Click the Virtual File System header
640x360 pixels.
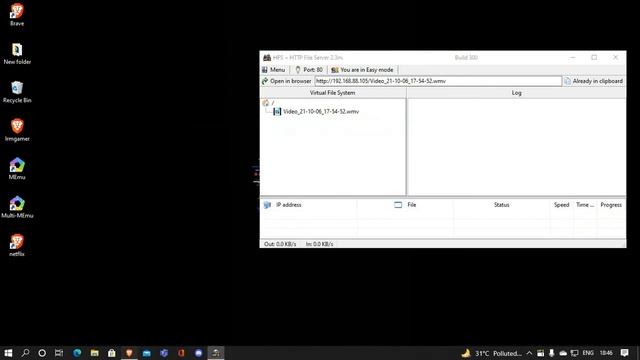point(333,93)
